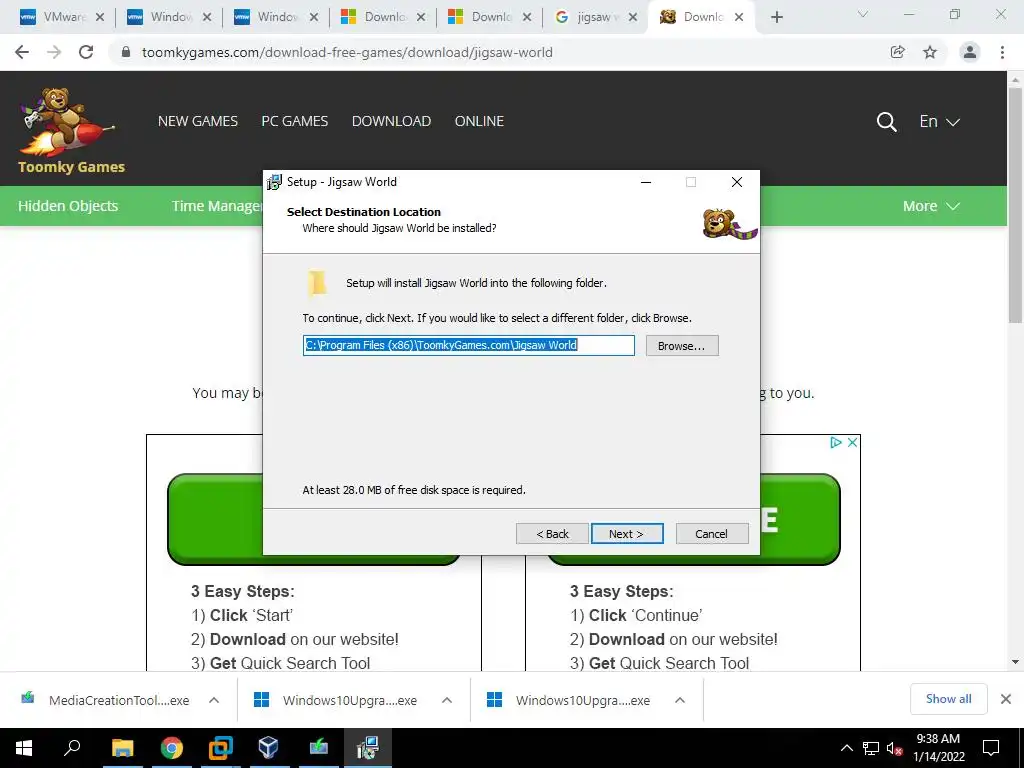Image resolution: width=1024 pixels, height=768 pixels.
Task: Open the Chrome tab search chevron
Action: tap(863, 15)
